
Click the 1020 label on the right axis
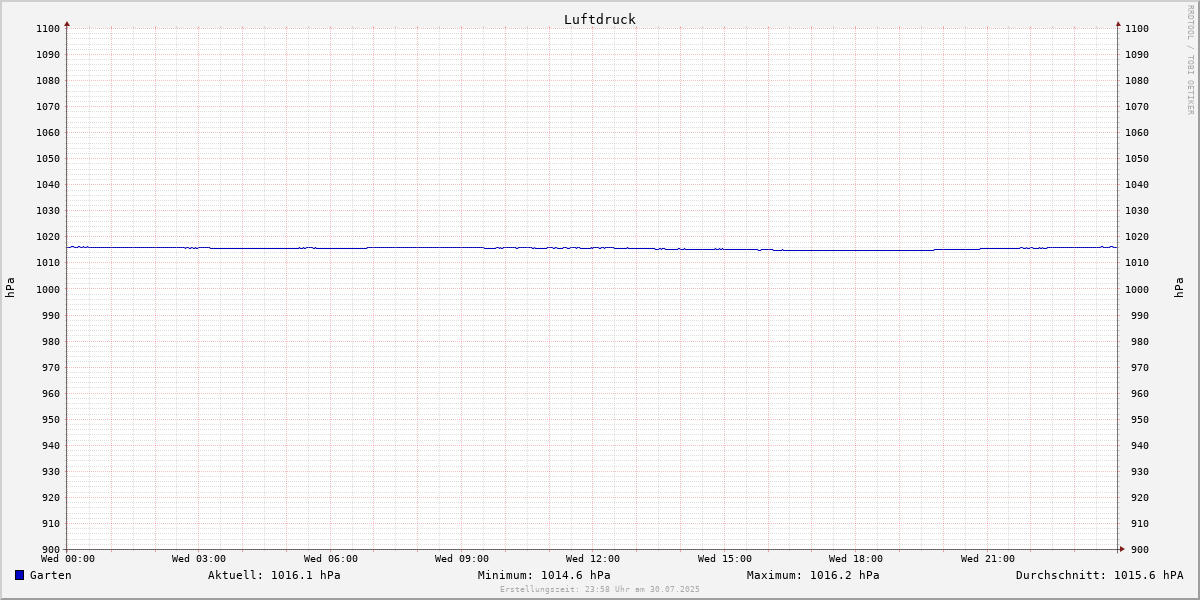(x=1137, y=237)
